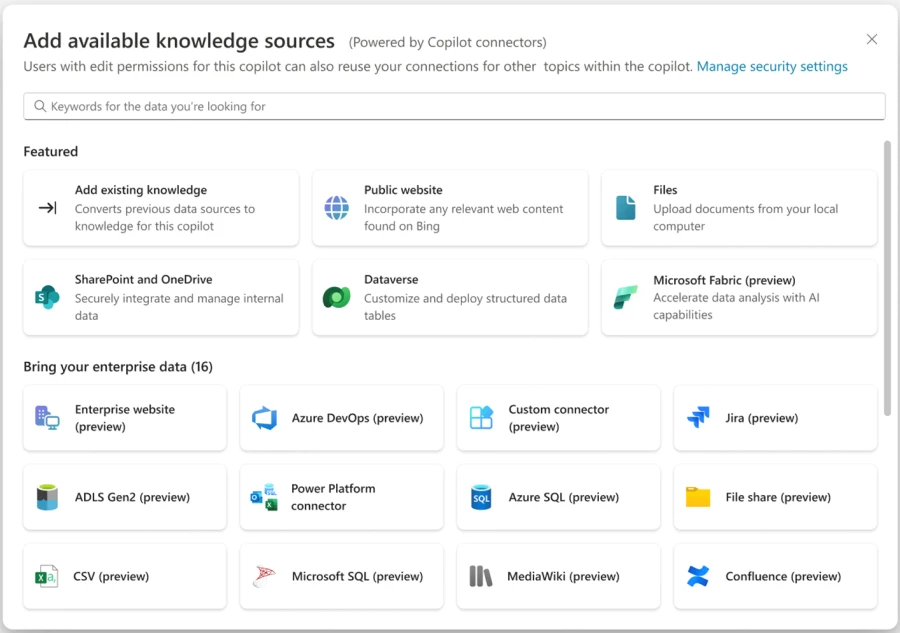The height and width of the screenshot is (633, 900).
Task: Click the Power Platform connector icon
Action: point(263,497)
